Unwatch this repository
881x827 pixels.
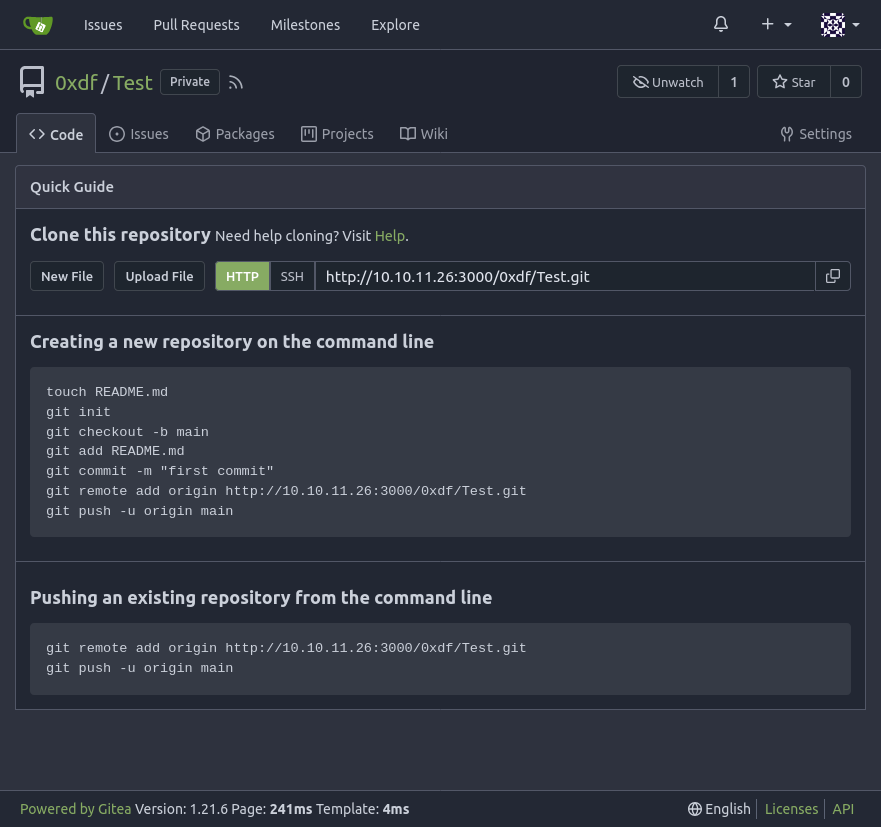pos(668,82)
